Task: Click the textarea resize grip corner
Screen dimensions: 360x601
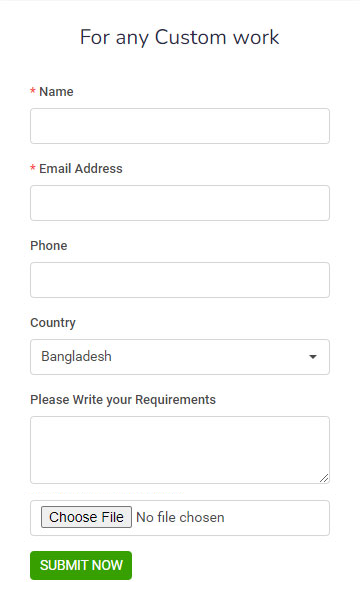Action: (324, 478)
